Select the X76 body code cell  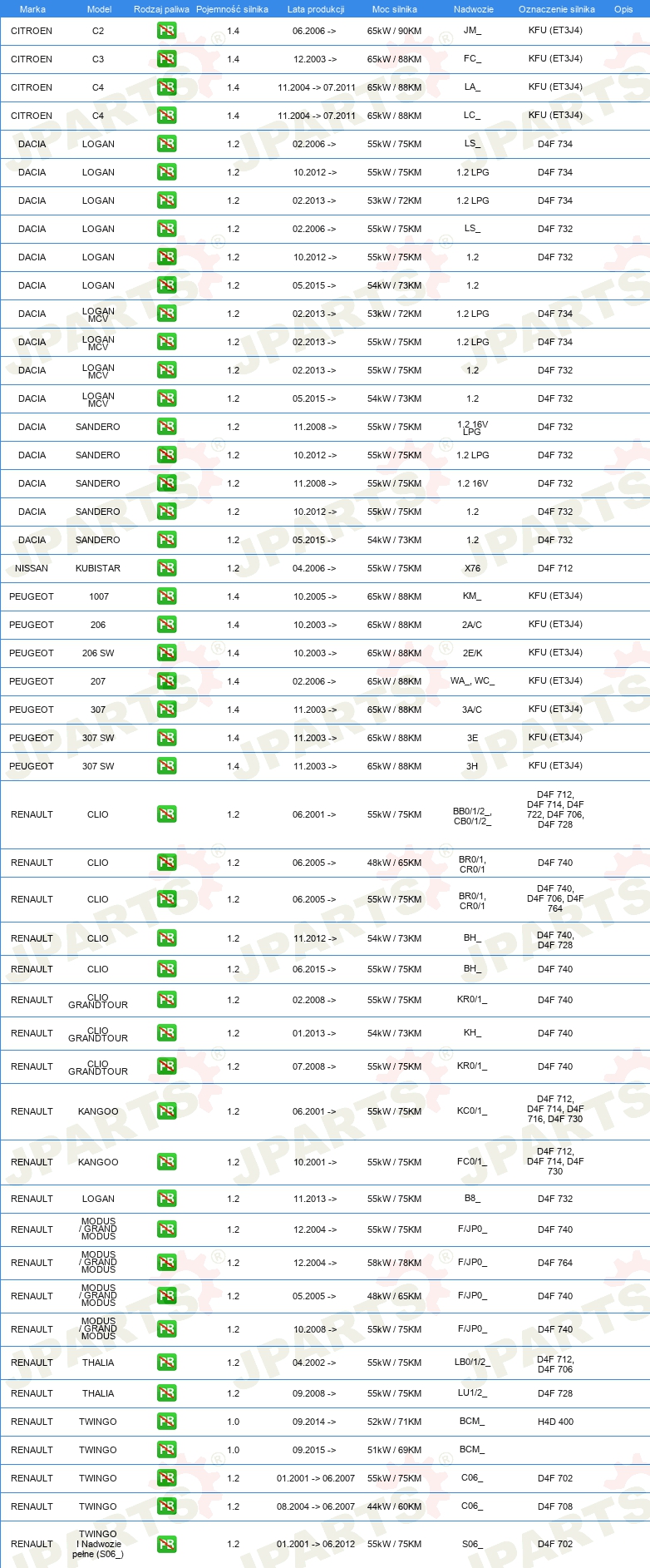(472, 568)
